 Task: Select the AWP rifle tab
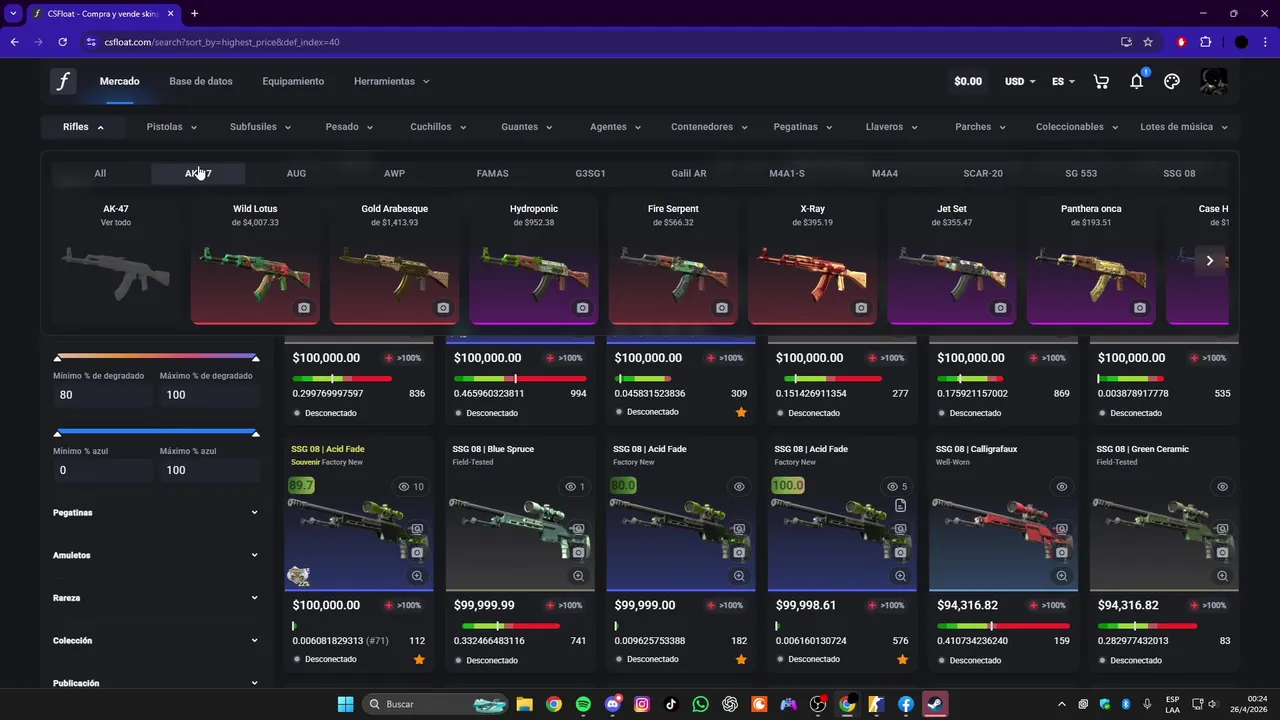click(394, 173)
